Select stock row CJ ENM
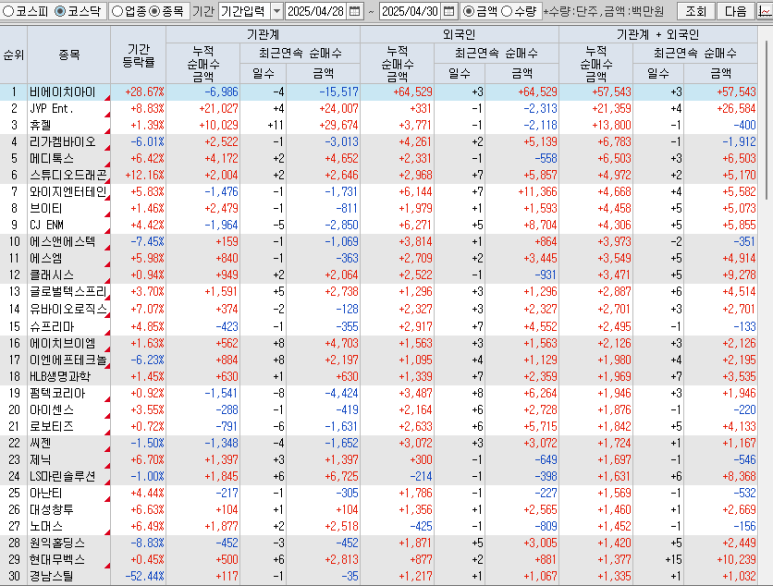Image resolution: width=773 pixels, height=586 pixels. click(x=379, y=225)
